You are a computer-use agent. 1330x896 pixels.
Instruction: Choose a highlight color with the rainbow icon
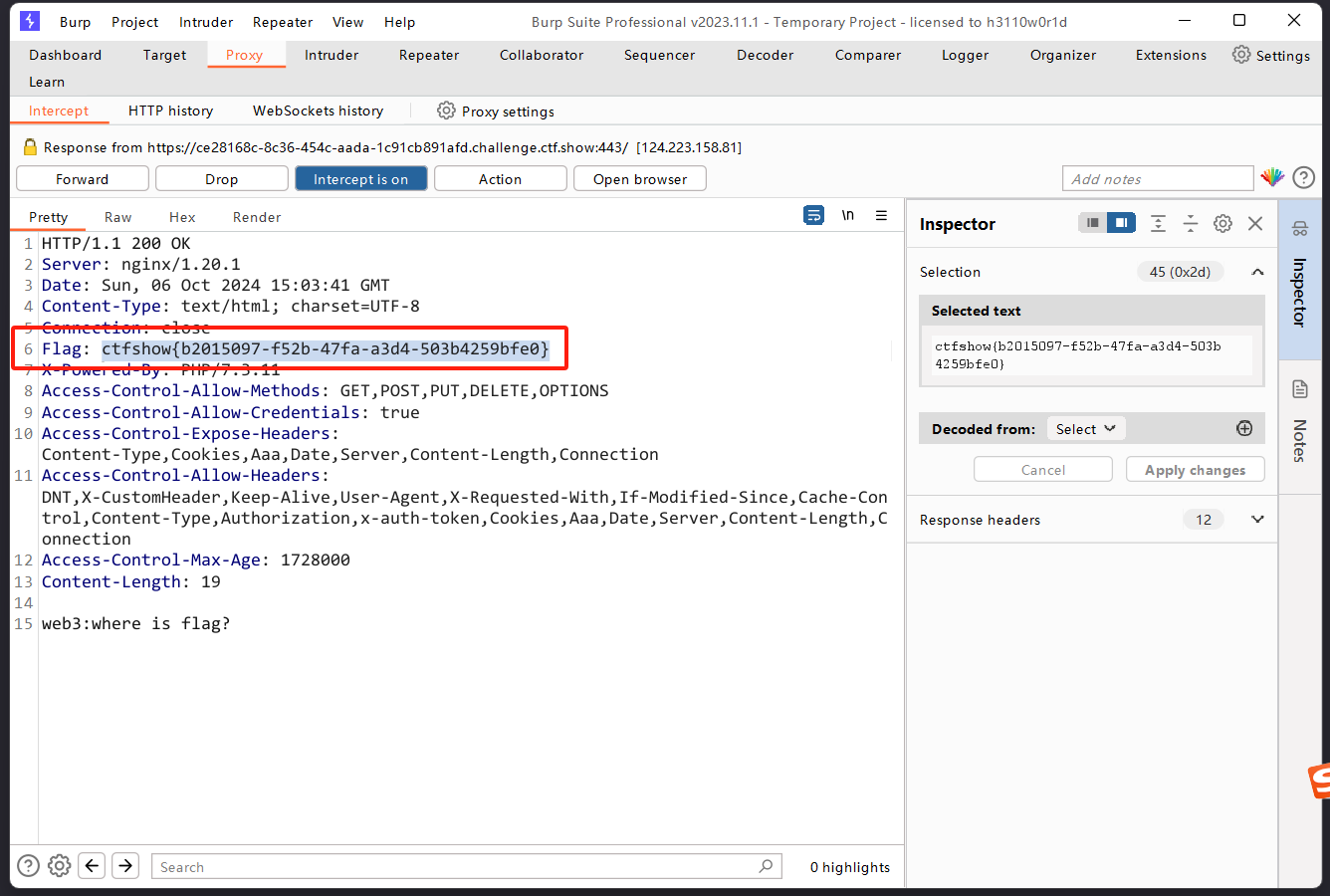[1272, 178]
